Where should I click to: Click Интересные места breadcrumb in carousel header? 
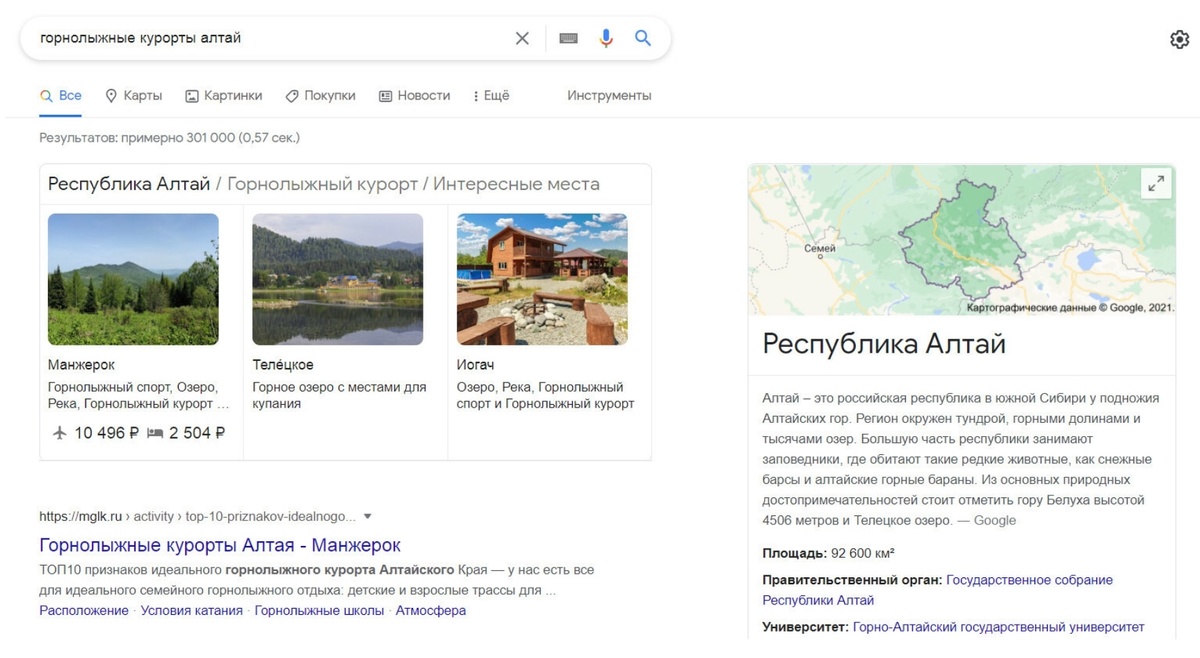click(516, 184)
